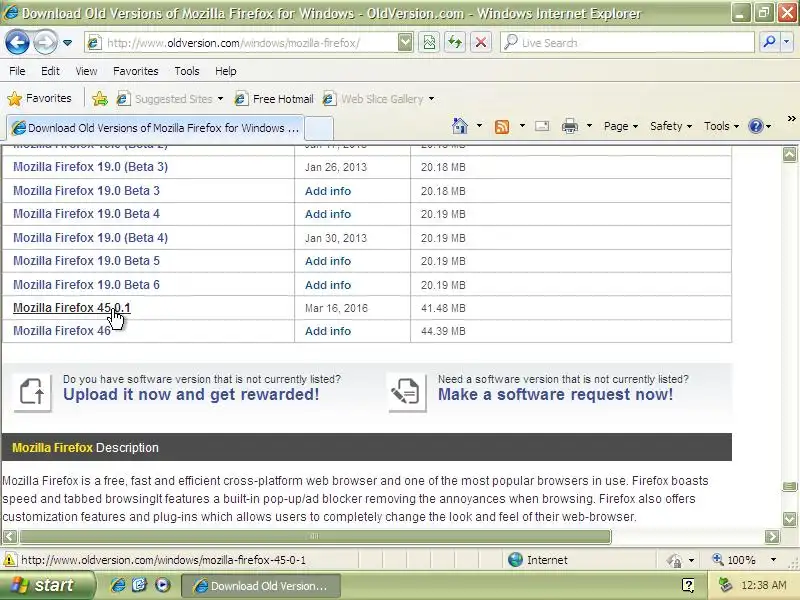This screenshot has height=600, width=800.
Task: Click Upload it now and get rewarded
Action: [x=191, y=394]
